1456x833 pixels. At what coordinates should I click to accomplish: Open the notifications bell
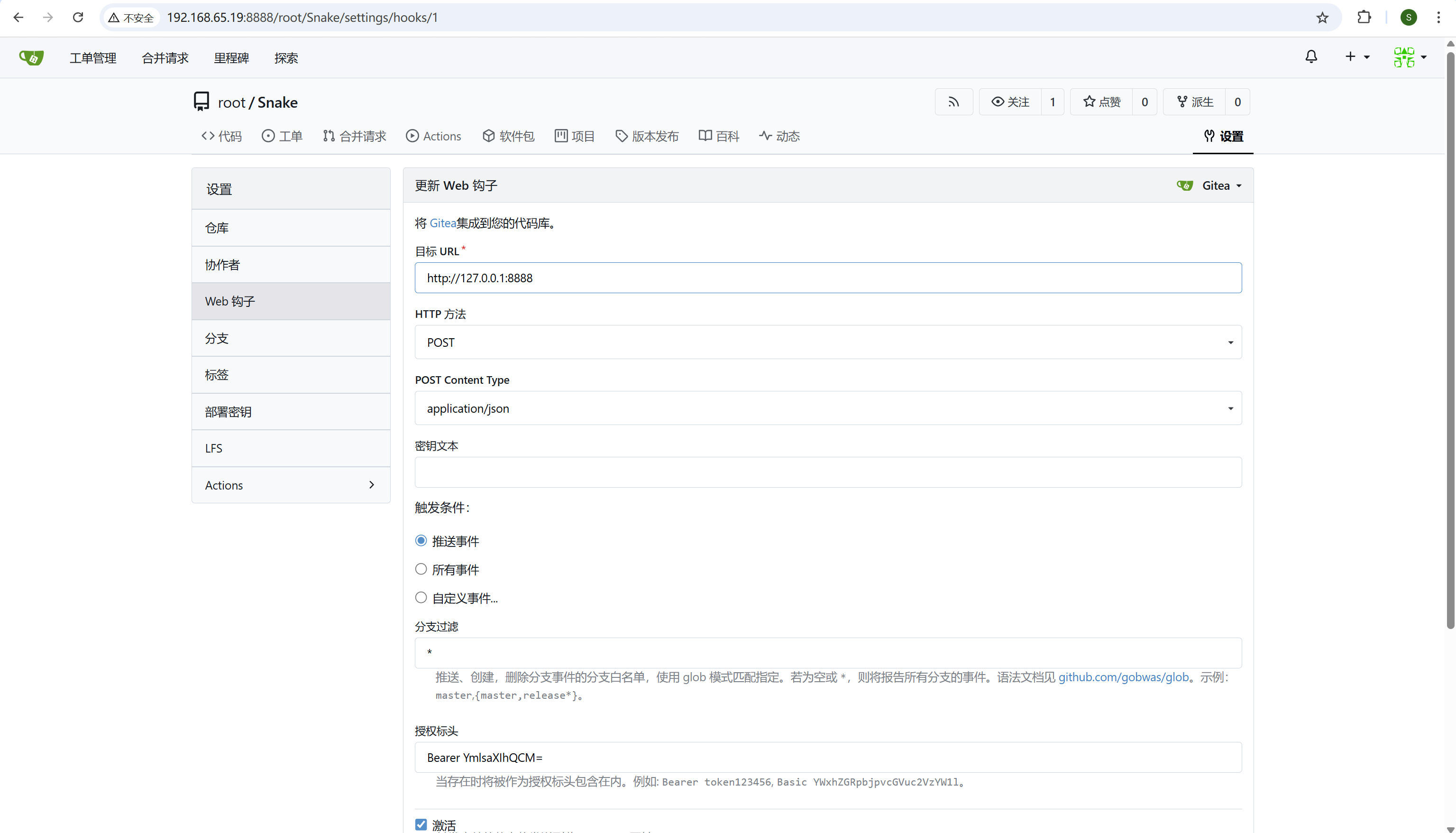tap(1311, 56)
